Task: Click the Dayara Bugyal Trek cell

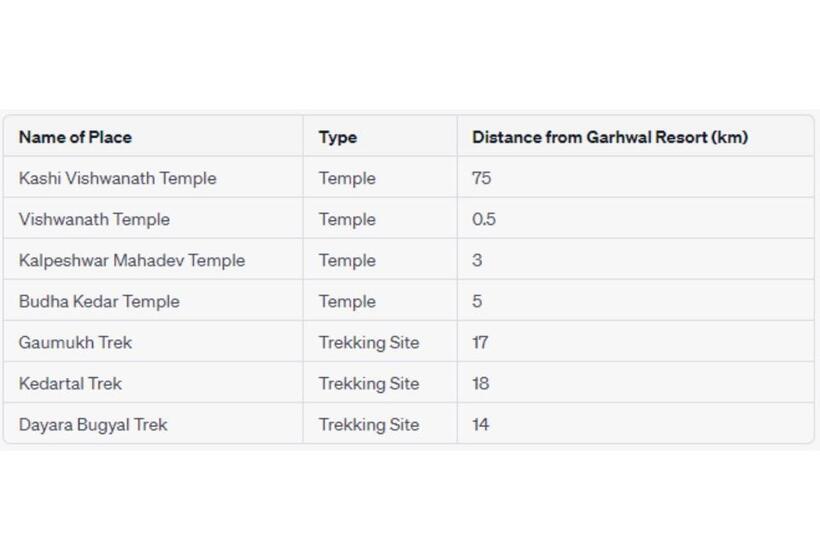Action: click(x=93, y=424)
